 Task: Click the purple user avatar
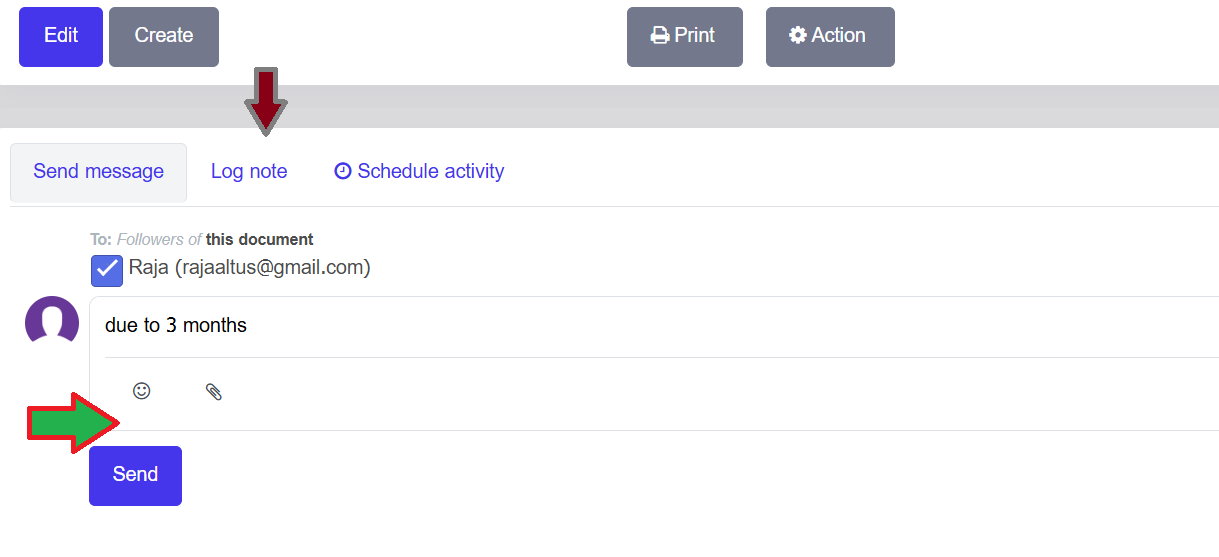click(52, 322)
